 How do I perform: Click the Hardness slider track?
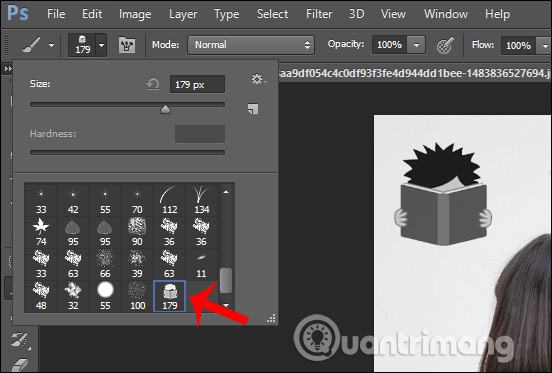coord(127,152)
